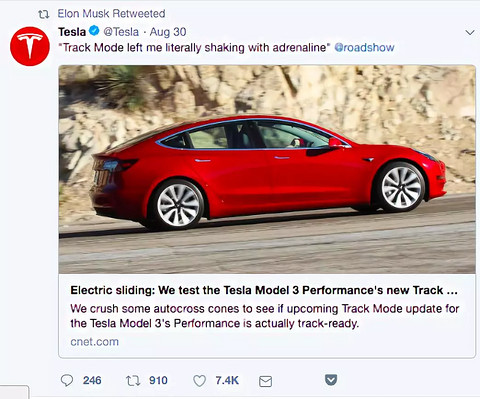
Task: Expand tweet options chevron at top right
Action: pyautogui.click(x=470, y=32)
